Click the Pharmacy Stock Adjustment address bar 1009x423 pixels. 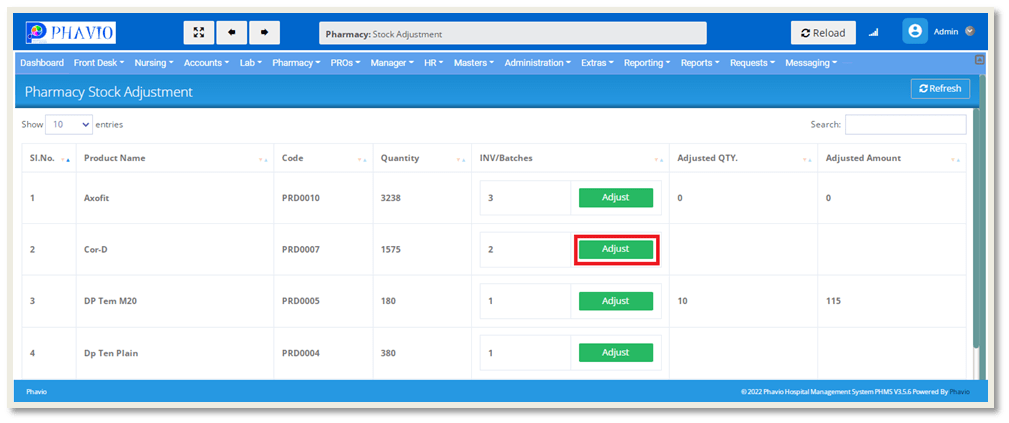[512, 33]
